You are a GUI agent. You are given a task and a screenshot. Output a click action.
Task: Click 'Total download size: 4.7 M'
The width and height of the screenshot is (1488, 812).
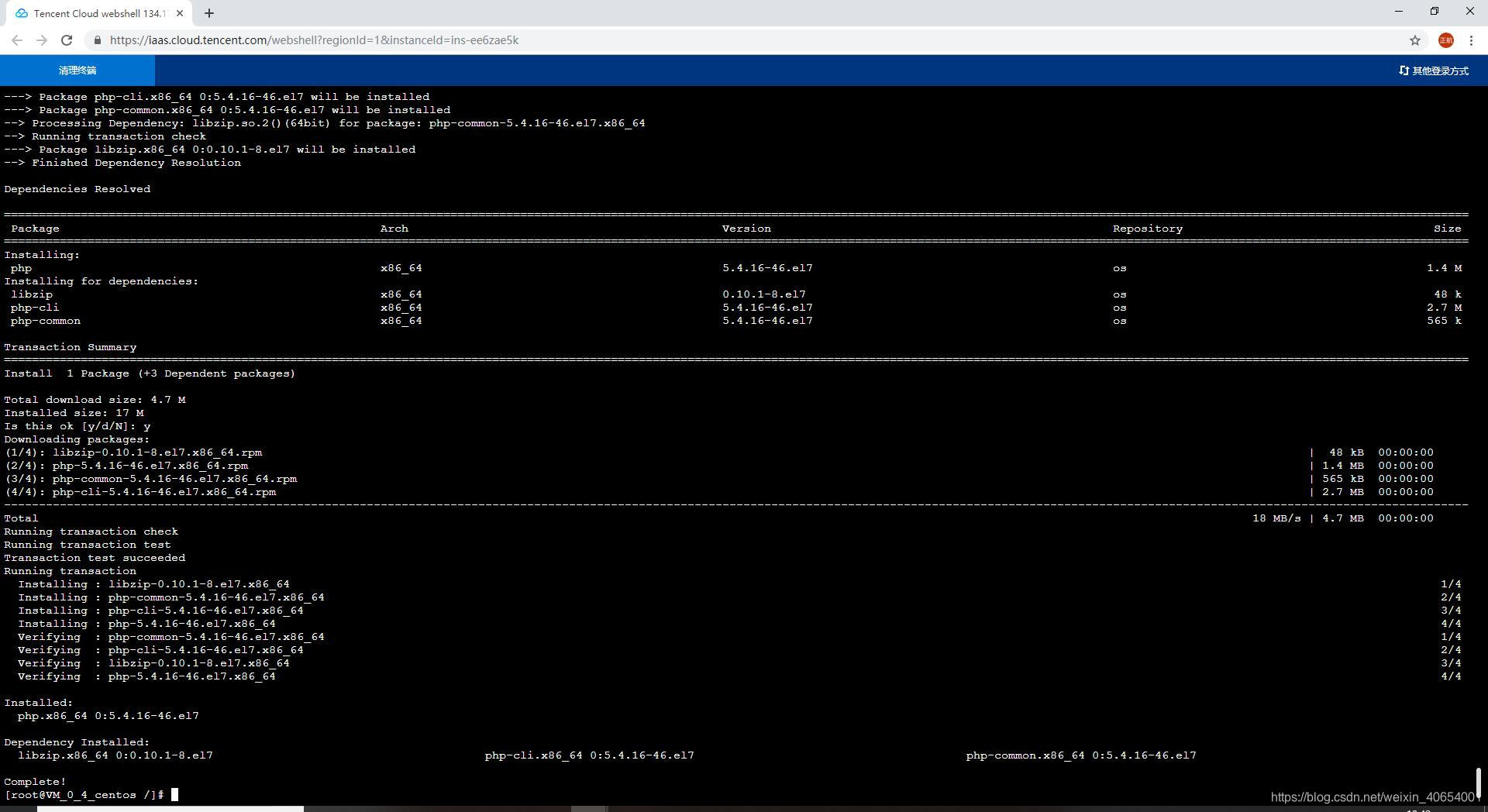click(x=95, y=400)
